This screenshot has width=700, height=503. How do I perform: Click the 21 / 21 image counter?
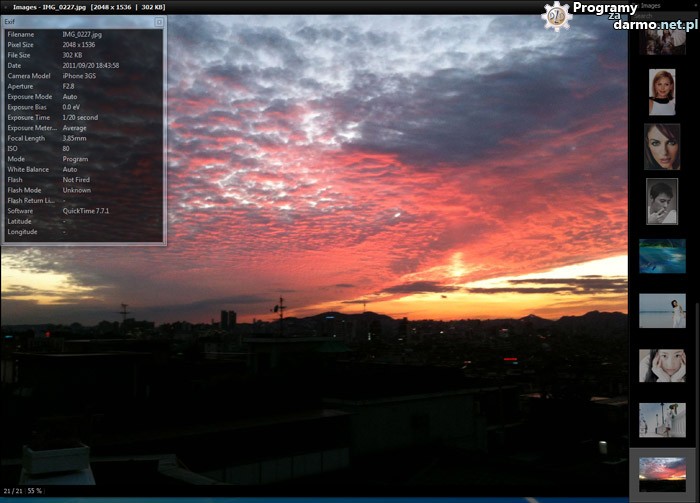coord(13,491)
